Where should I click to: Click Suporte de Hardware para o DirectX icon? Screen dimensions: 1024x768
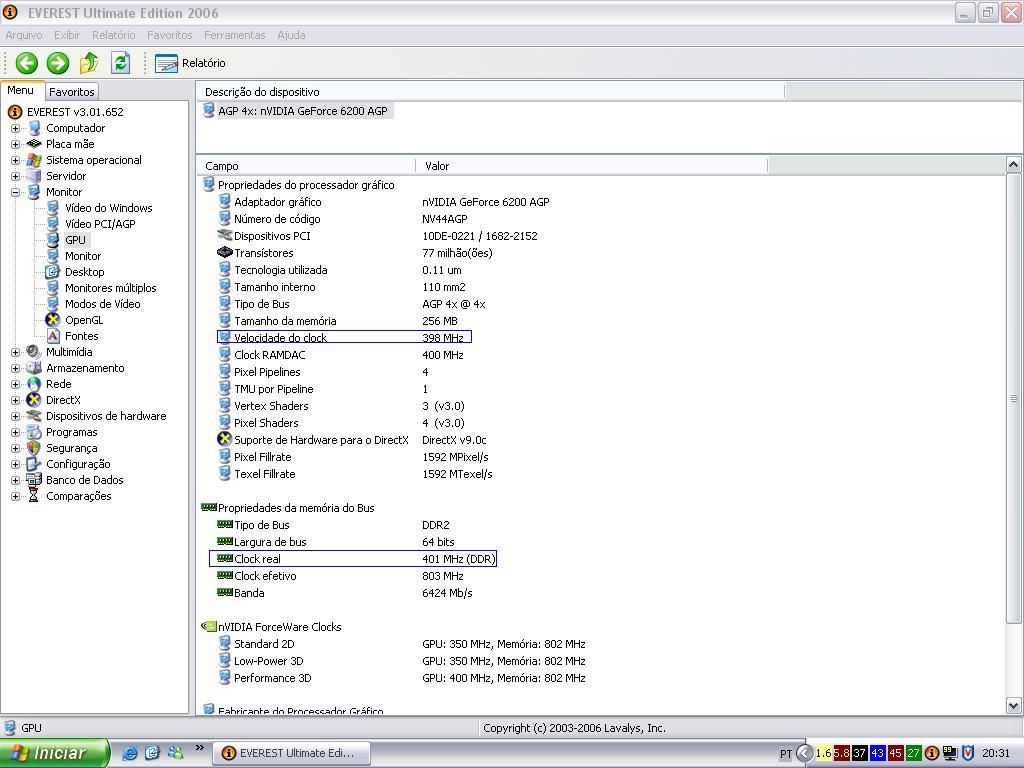click(225, 439)
